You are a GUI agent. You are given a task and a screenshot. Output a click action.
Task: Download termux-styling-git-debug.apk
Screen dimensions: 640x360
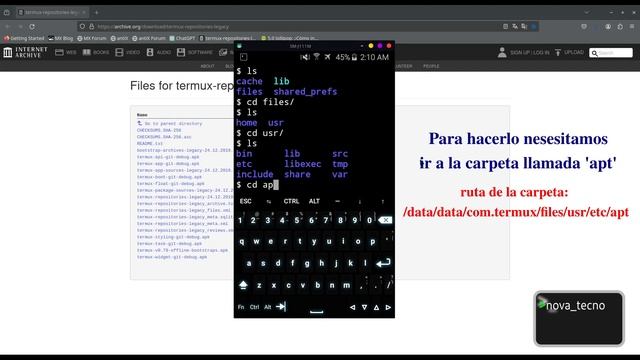click(173, 237)
